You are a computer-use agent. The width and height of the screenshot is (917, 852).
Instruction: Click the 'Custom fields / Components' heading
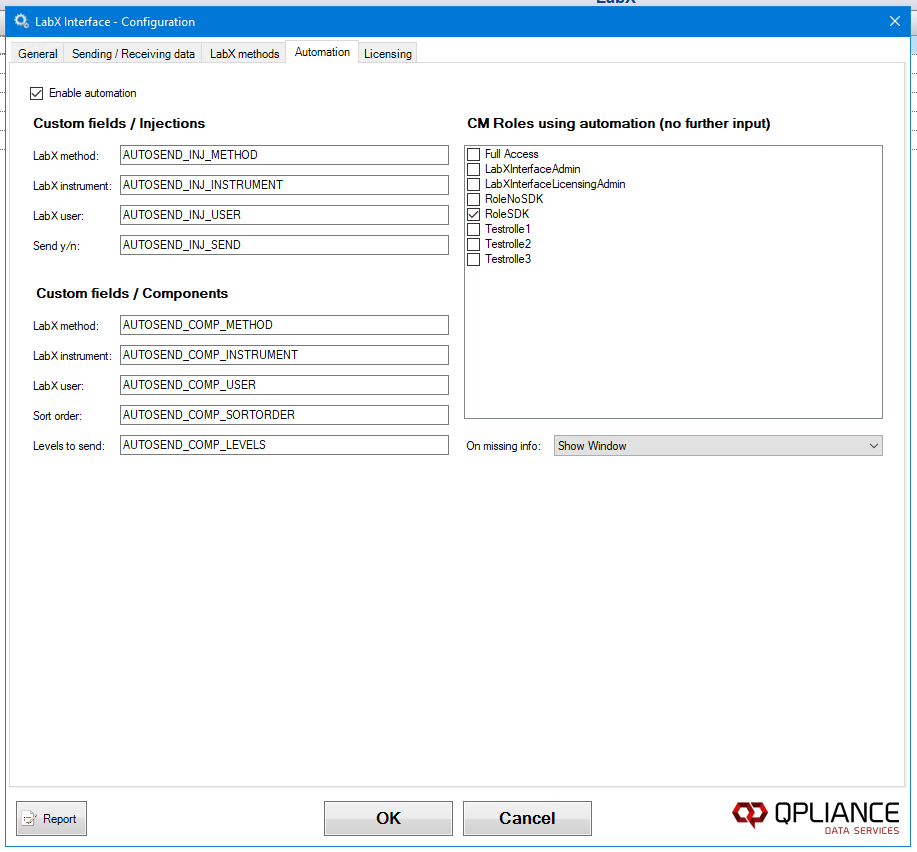point(132,294)
